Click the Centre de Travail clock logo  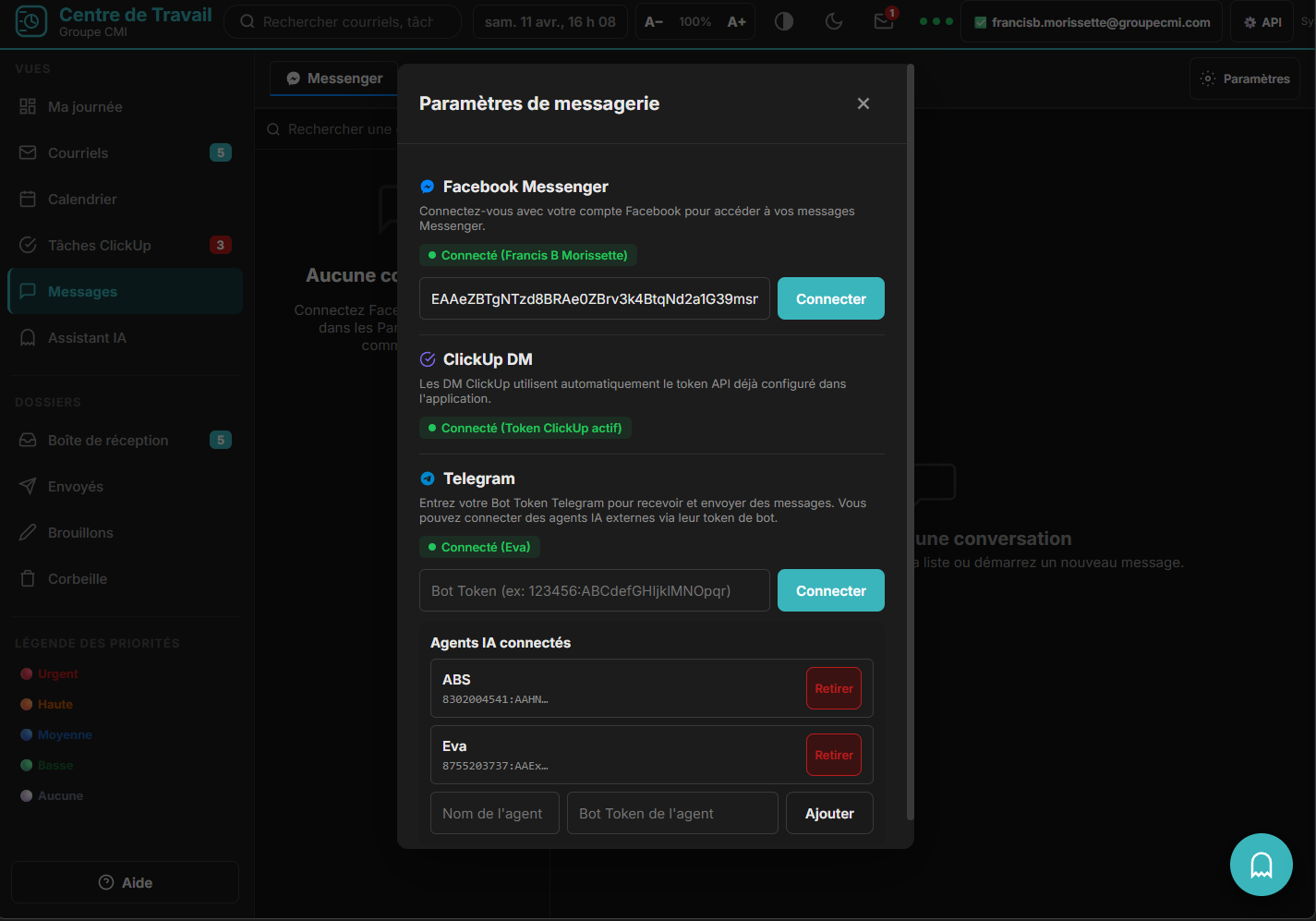tap(31, 21)
